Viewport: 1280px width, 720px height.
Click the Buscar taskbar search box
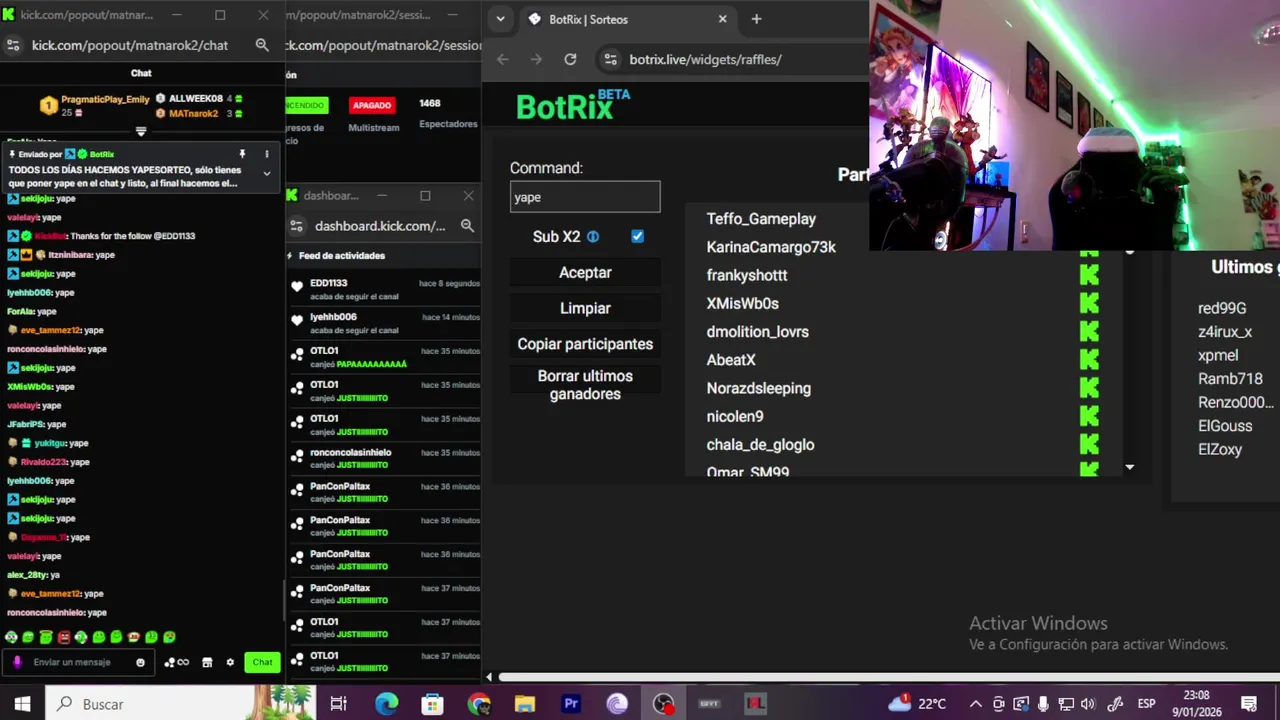(180, 704)
